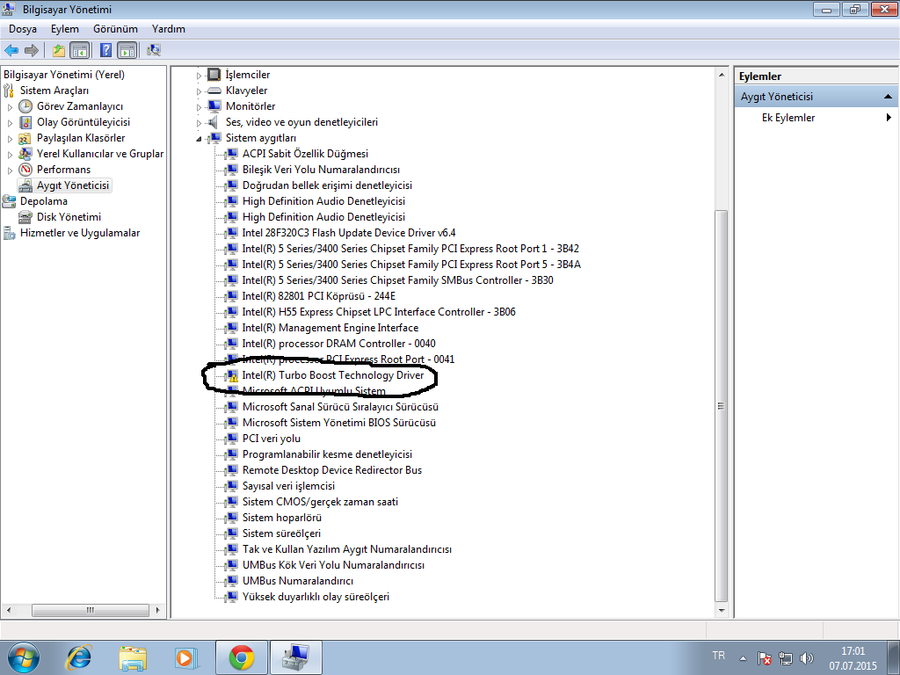Click the left pane horizontal scrollbar thumb
This screenshot has width=900, height=675.
(x=90, y=610)
